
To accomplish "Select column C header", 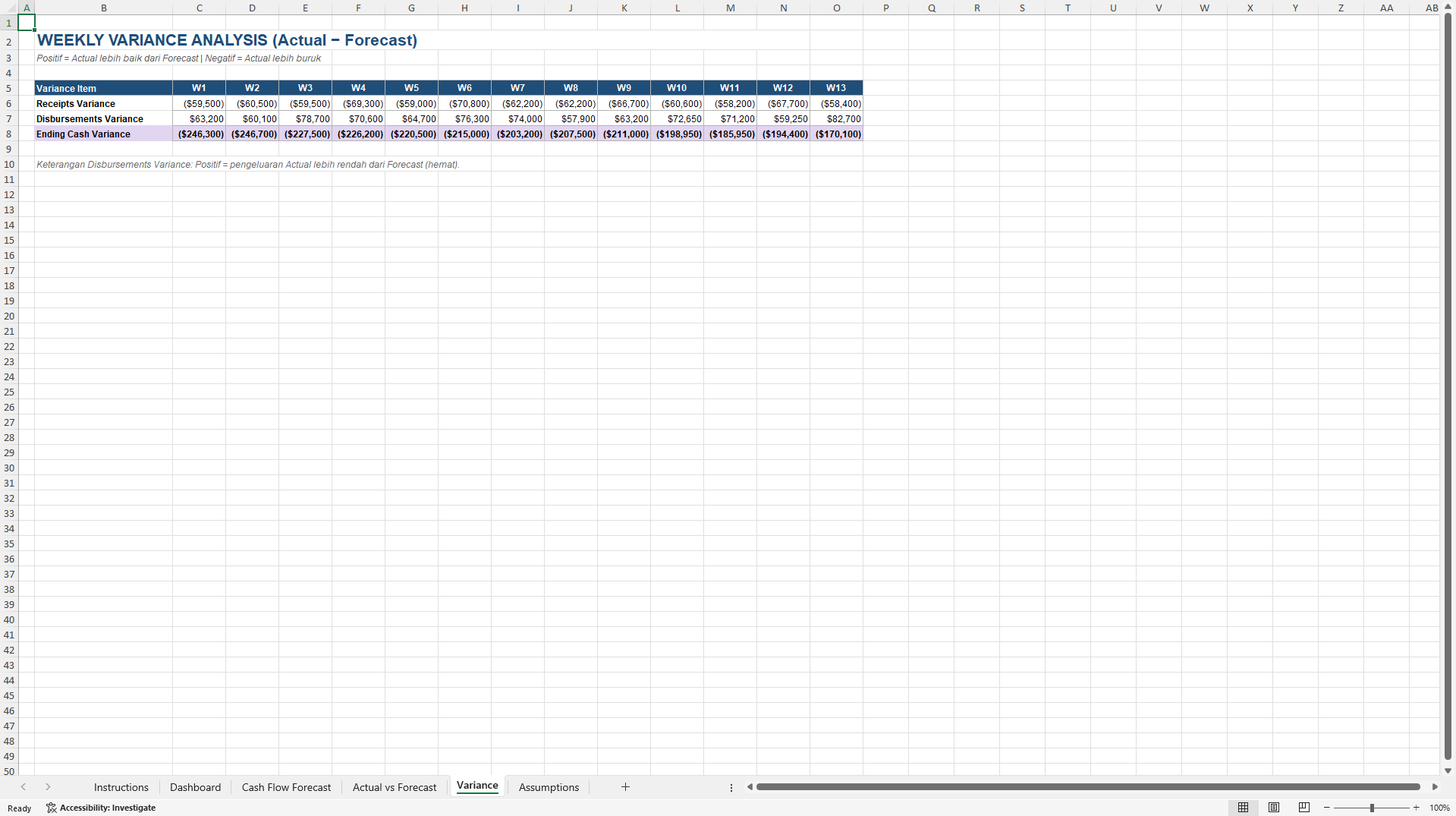I will 199,8.
